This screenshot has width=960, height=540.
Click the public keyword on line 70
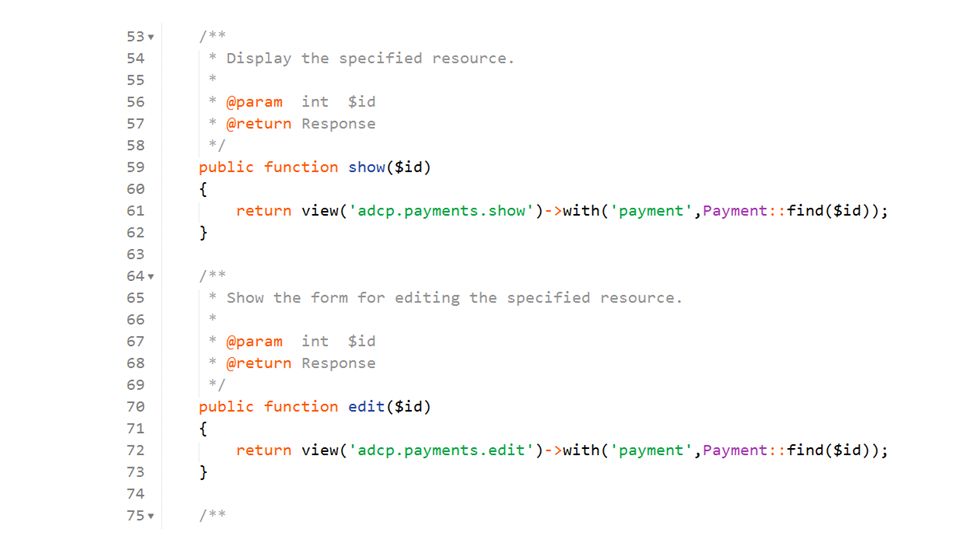click(x=226, y=407)
